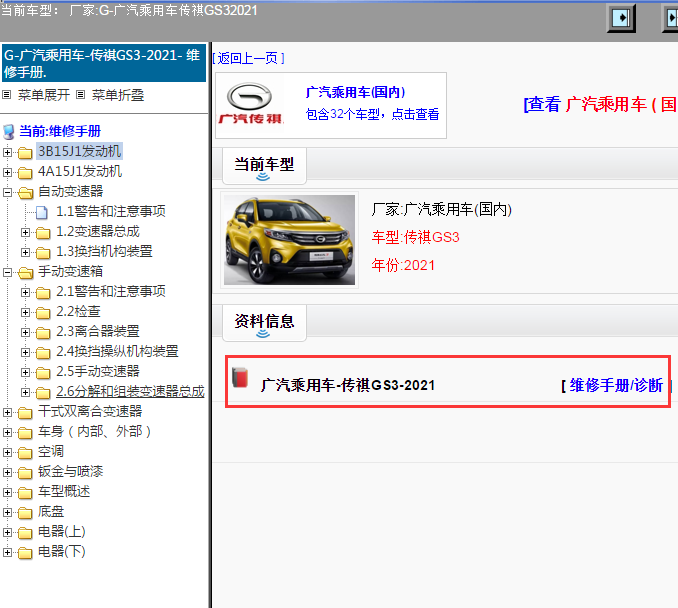This screenshot has height=608, width=678.
Task: Select the 3B15J1发动机 tree item label
Action: [x=80, y=151]
